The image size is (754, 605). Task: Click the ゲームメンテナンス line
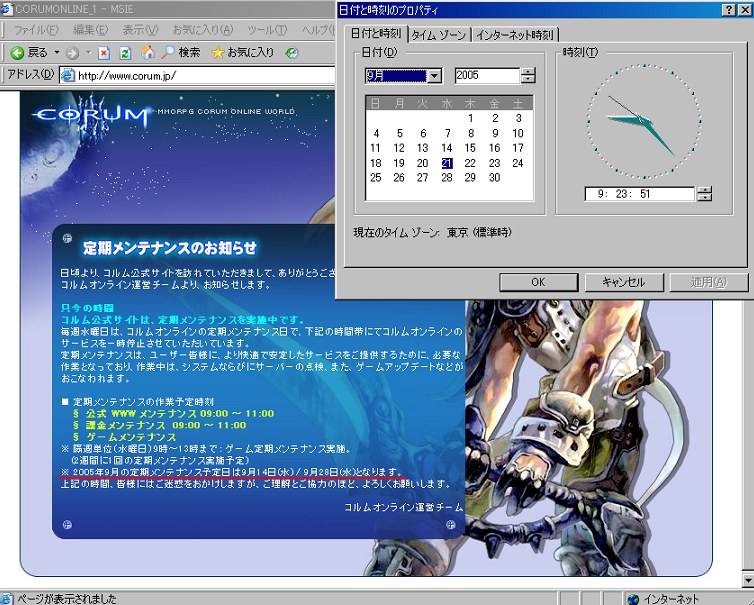(125, 437)
